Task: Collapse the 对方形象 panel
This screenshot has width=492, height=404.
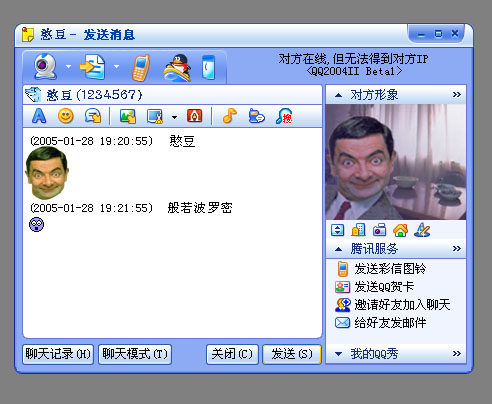Action: [x=338, y=95]
